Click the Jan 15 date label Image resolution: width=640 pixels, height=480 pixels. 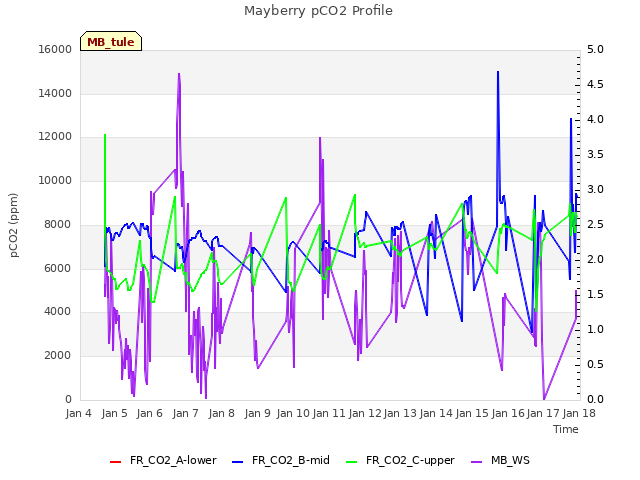[472, 413]
